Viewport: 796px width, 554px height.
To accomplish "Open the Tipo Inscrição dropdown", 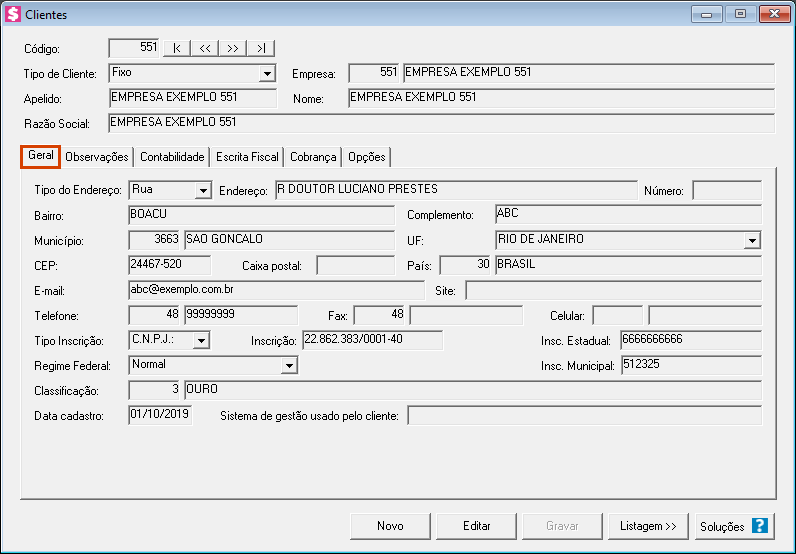I will (201, 341).
